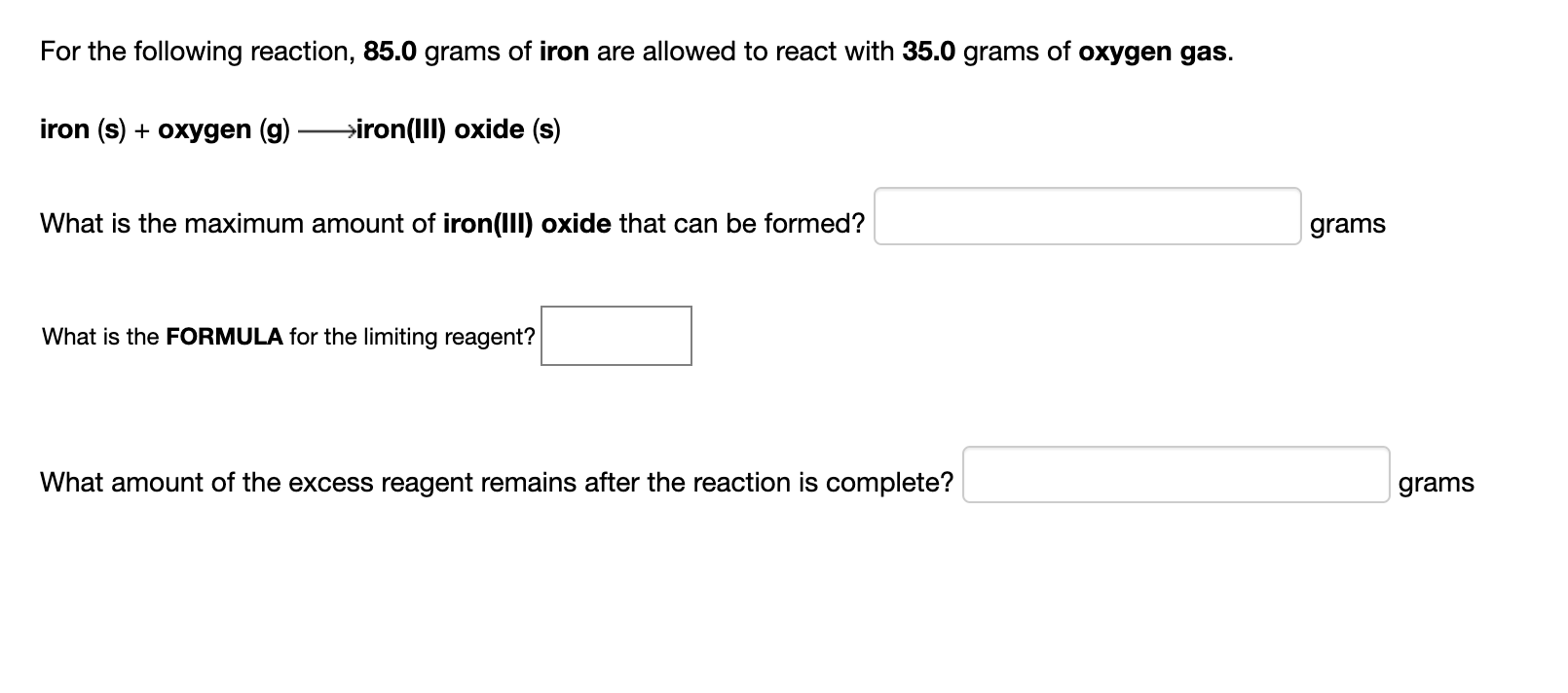Viewport: 1568px width, 693px height.
Task: Click the limiting reagent formula box
Action: [x=615, y=336]
